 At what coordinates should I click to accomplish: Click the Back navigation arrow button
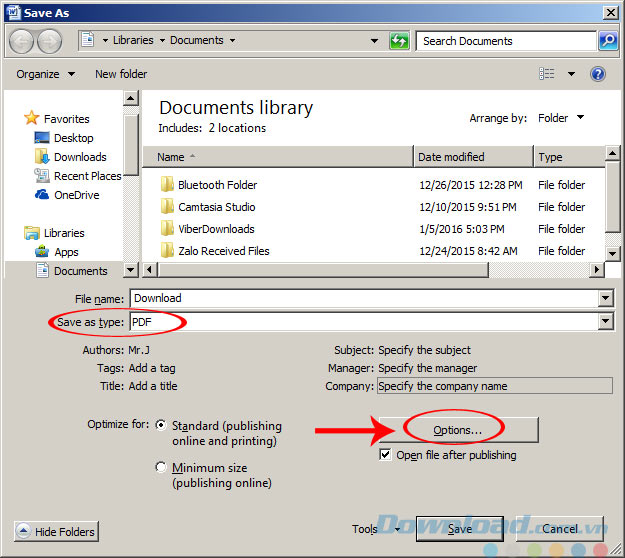tap(22, 41)
